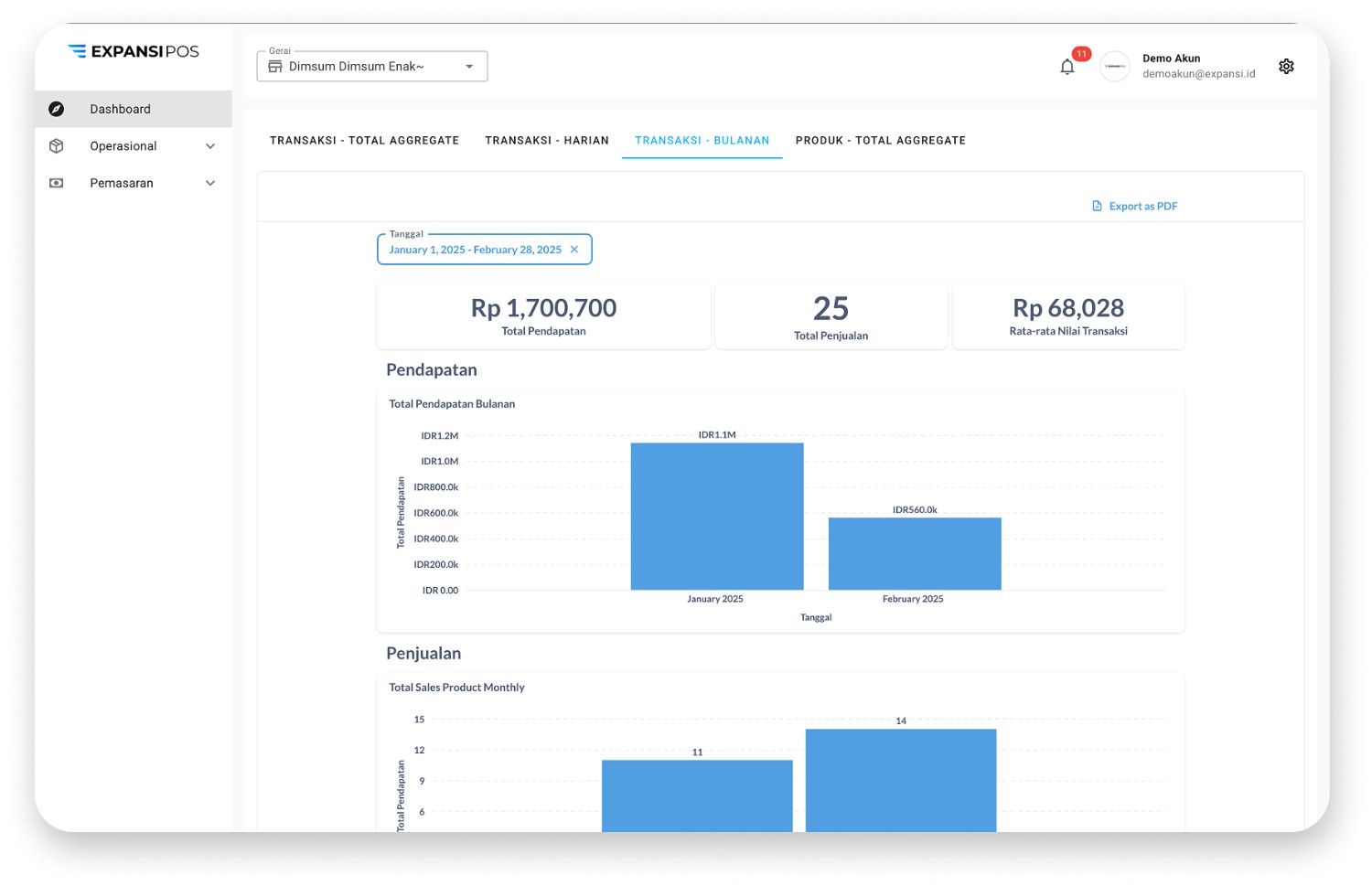Open the Tanggal date range field
1372x886 pixels.
(485, 250)
